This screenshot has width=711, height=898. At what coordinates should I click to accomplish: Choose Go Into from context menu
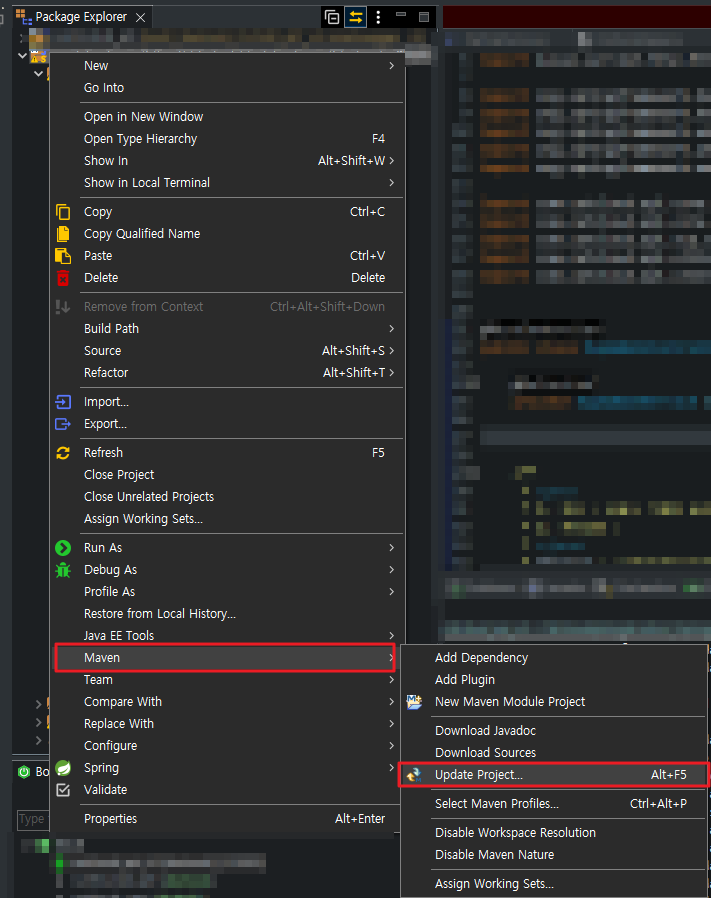pos(227,88)
